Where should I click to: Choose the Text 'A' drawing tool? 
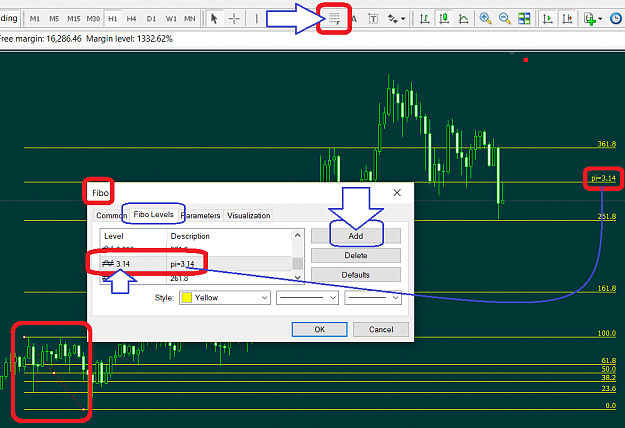[354, 18]
